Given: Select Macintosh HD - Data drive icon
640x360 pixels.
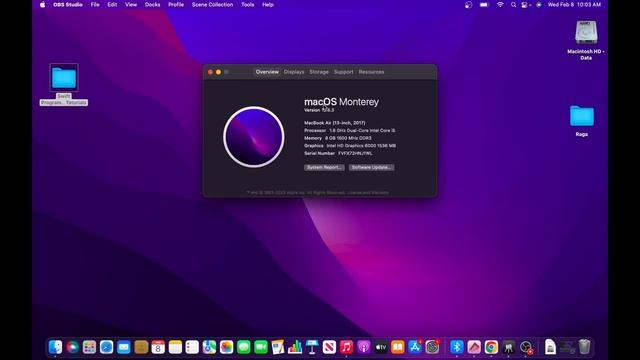Looking at the screenshot, I should pos(586,32).
